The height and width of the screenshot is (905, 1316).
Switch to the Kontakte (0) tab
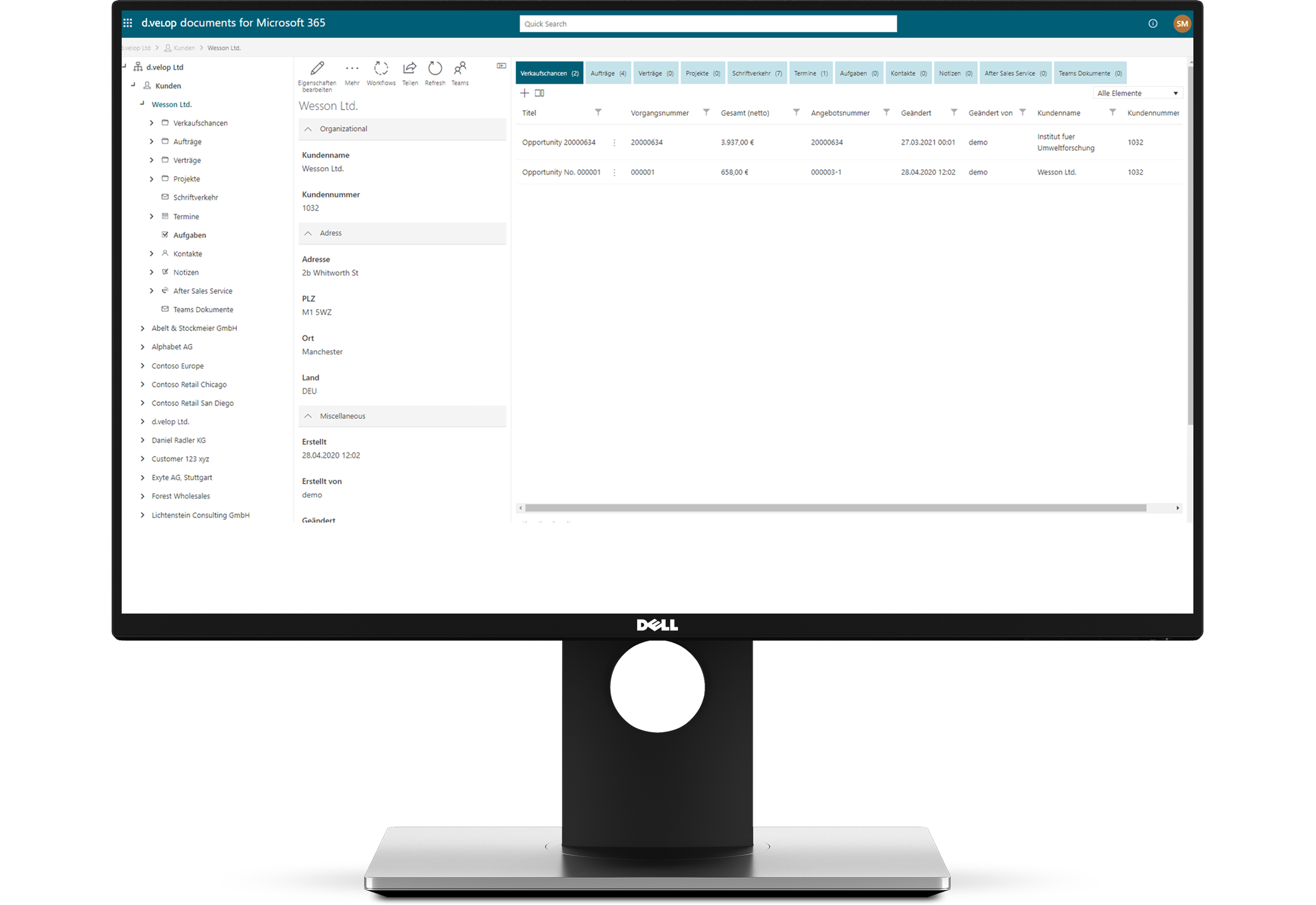909,73
